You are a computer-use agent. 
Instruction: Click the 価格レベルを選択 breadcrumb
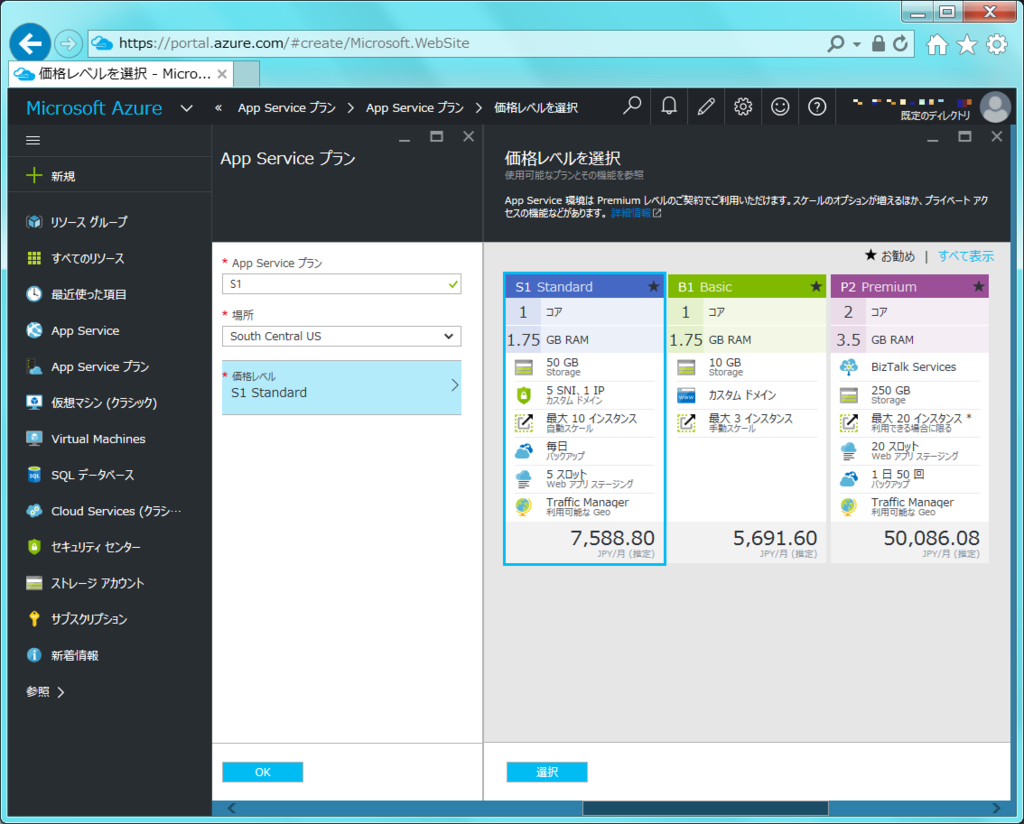(536, 108)
